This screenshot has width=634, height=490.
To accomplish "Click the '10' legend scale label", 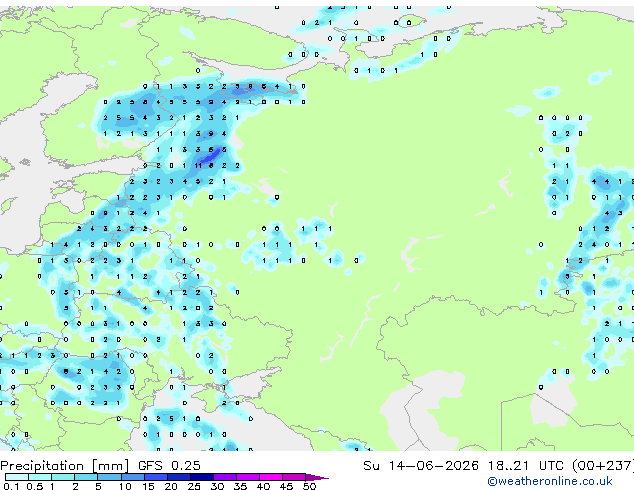I will pyautogui.click(x=125, y=486).
